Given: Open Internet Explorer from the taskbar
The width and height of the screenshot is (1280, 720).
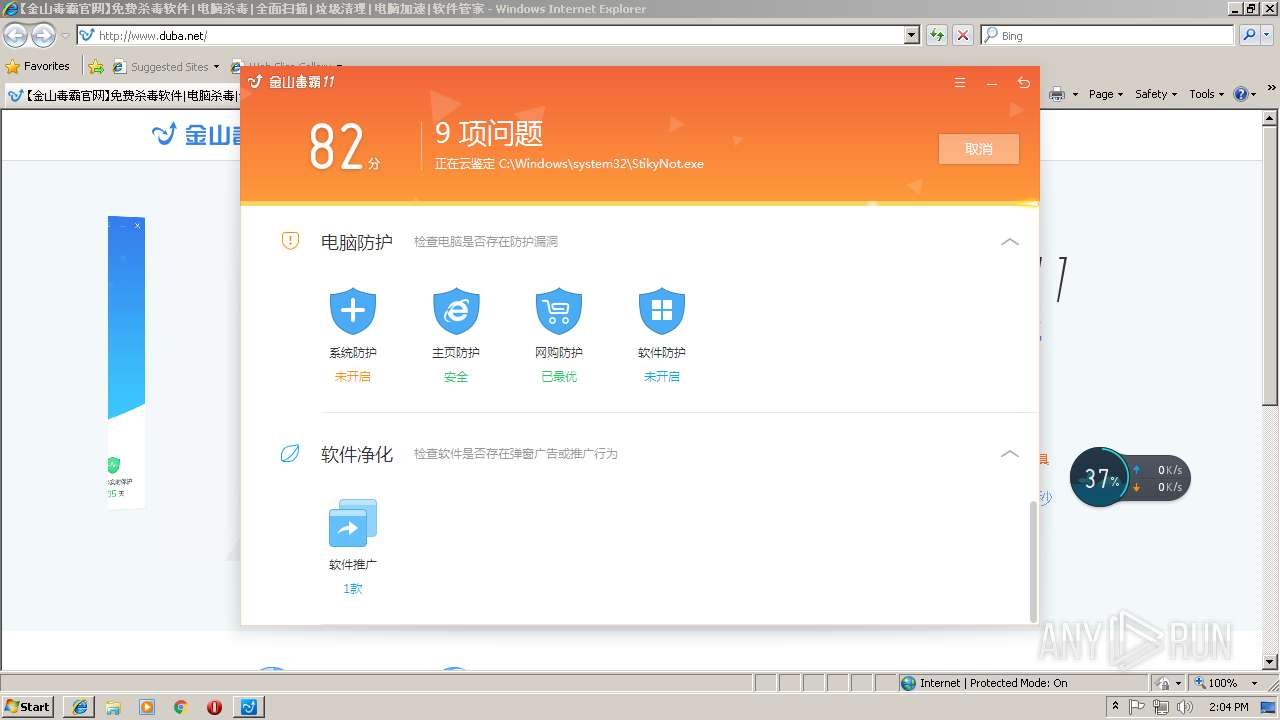Looking at the screenshot, I should (79, 707).
